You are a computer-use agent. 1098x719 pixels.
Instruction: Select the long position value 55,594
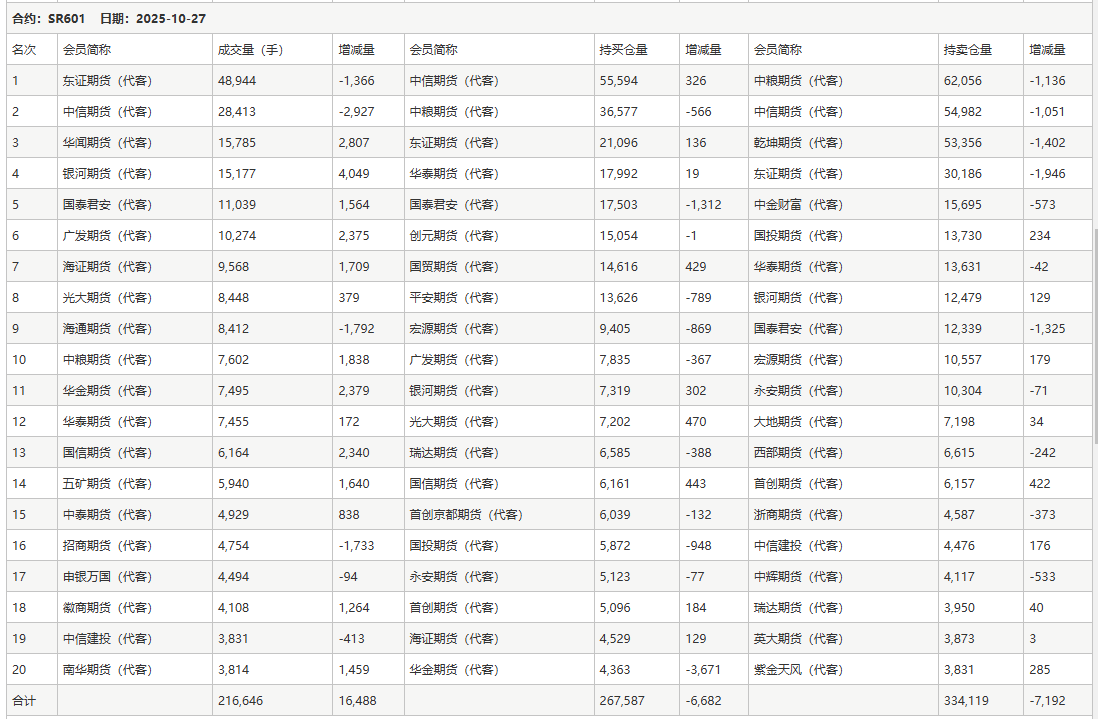(x=618, y=81)
